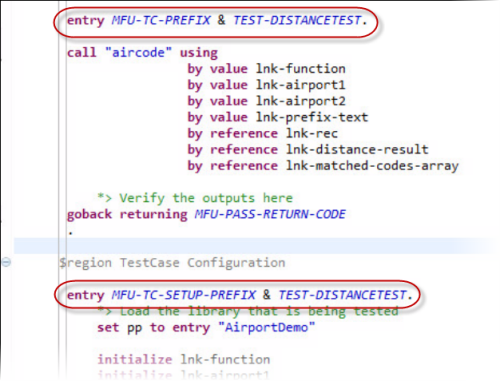
Task: Click the $region TestCase Configuration directive text
Action: coord(172,263)
